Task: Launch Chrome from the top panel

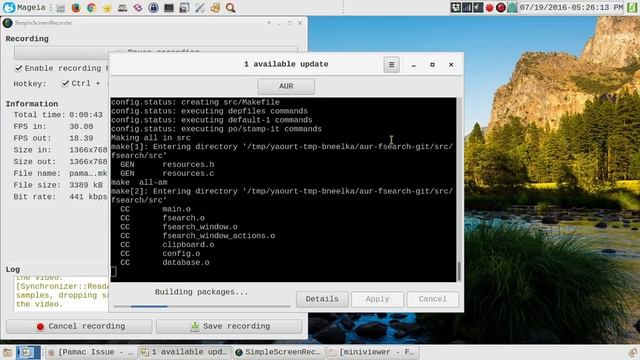Action: click(91, 8)
